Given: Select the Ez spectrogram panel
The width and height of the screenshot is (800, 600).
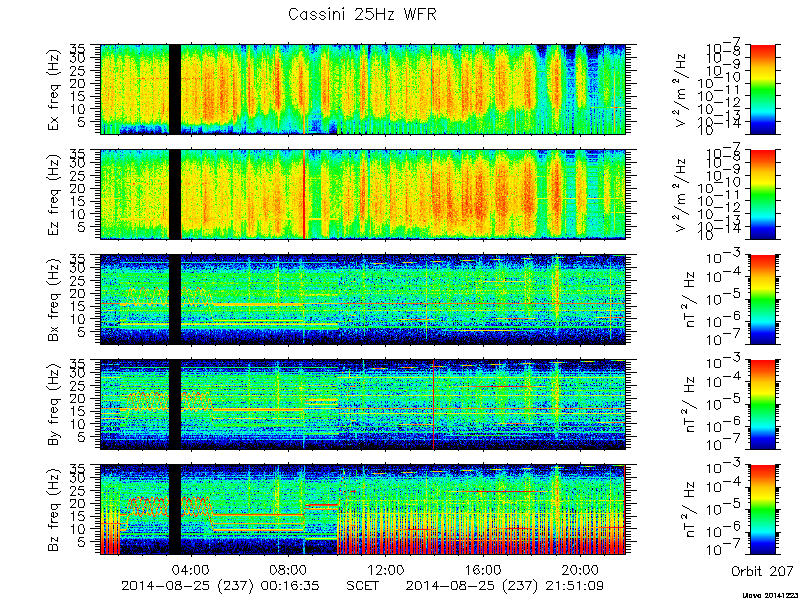Looking at the screenshot, I should point(363,194).
